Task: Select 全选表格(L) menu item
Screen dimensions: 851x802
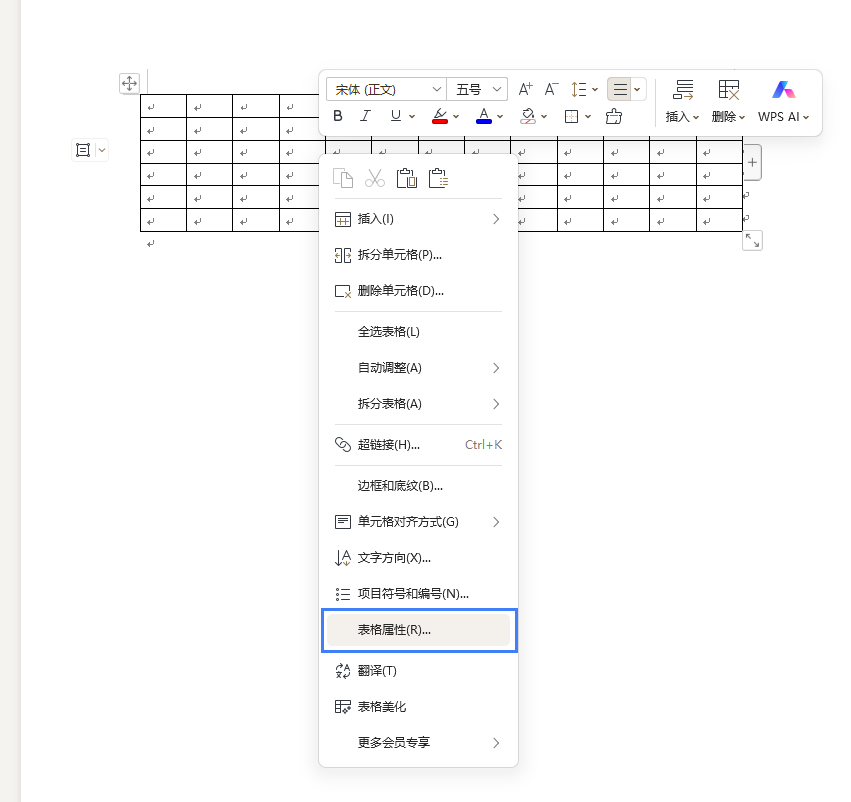Action: pyautogui.click(x=418, y=332)
